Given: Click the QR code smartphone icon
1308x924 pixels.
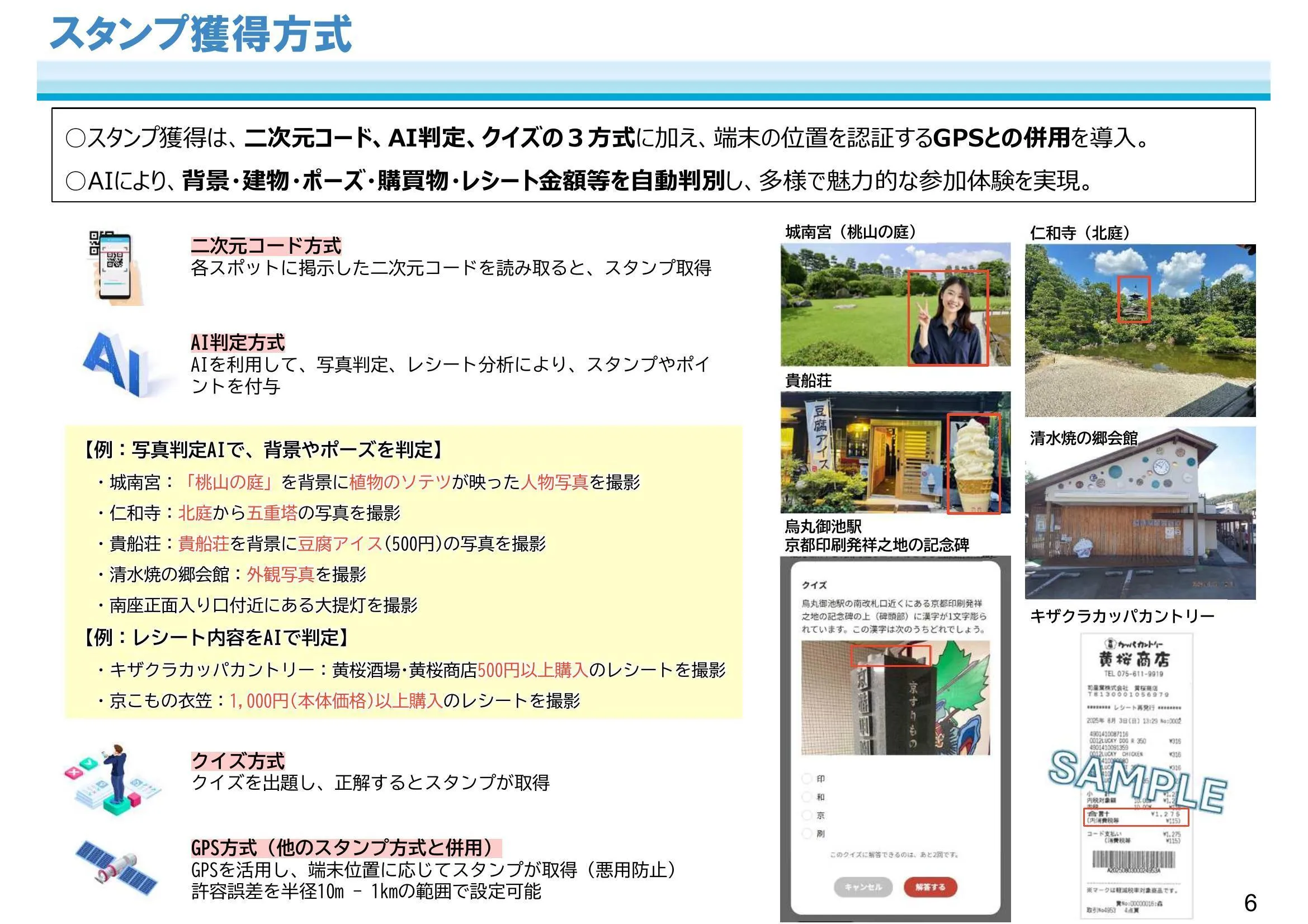Looking at the screenshot, I should tap(116, 268).
